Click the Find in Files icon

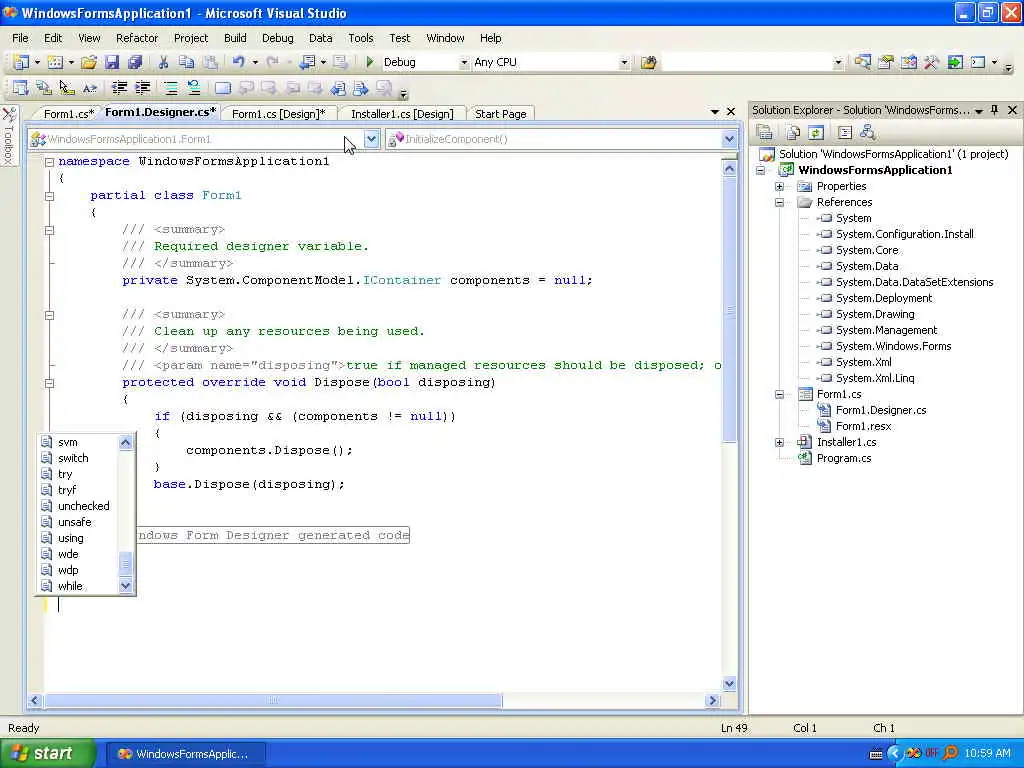pos(648,63)
